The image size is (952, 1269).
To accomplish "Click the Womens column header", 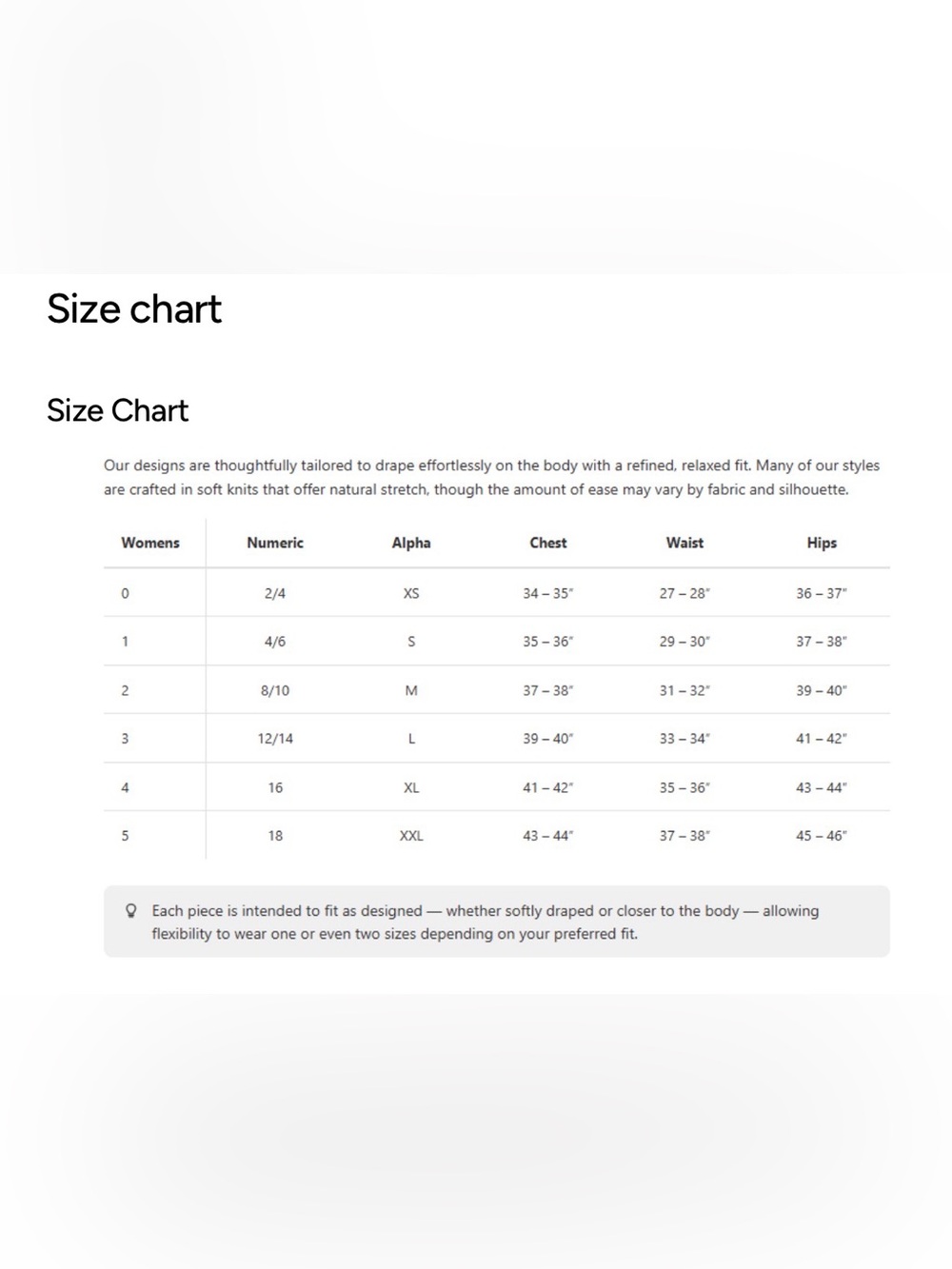I will click(150, 543).
